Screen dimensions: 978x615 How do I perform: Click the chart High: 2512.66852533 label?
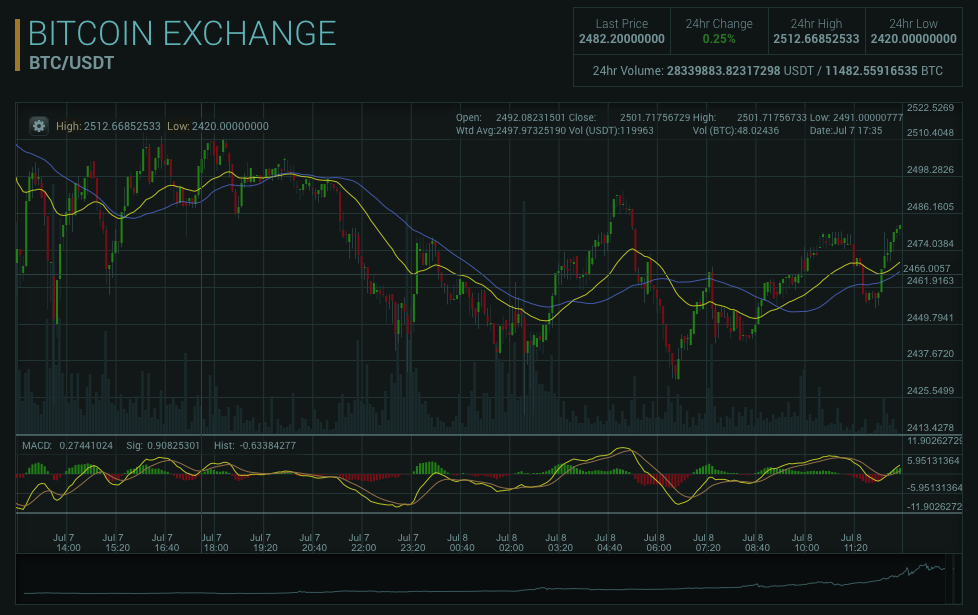tap(109, 126)
